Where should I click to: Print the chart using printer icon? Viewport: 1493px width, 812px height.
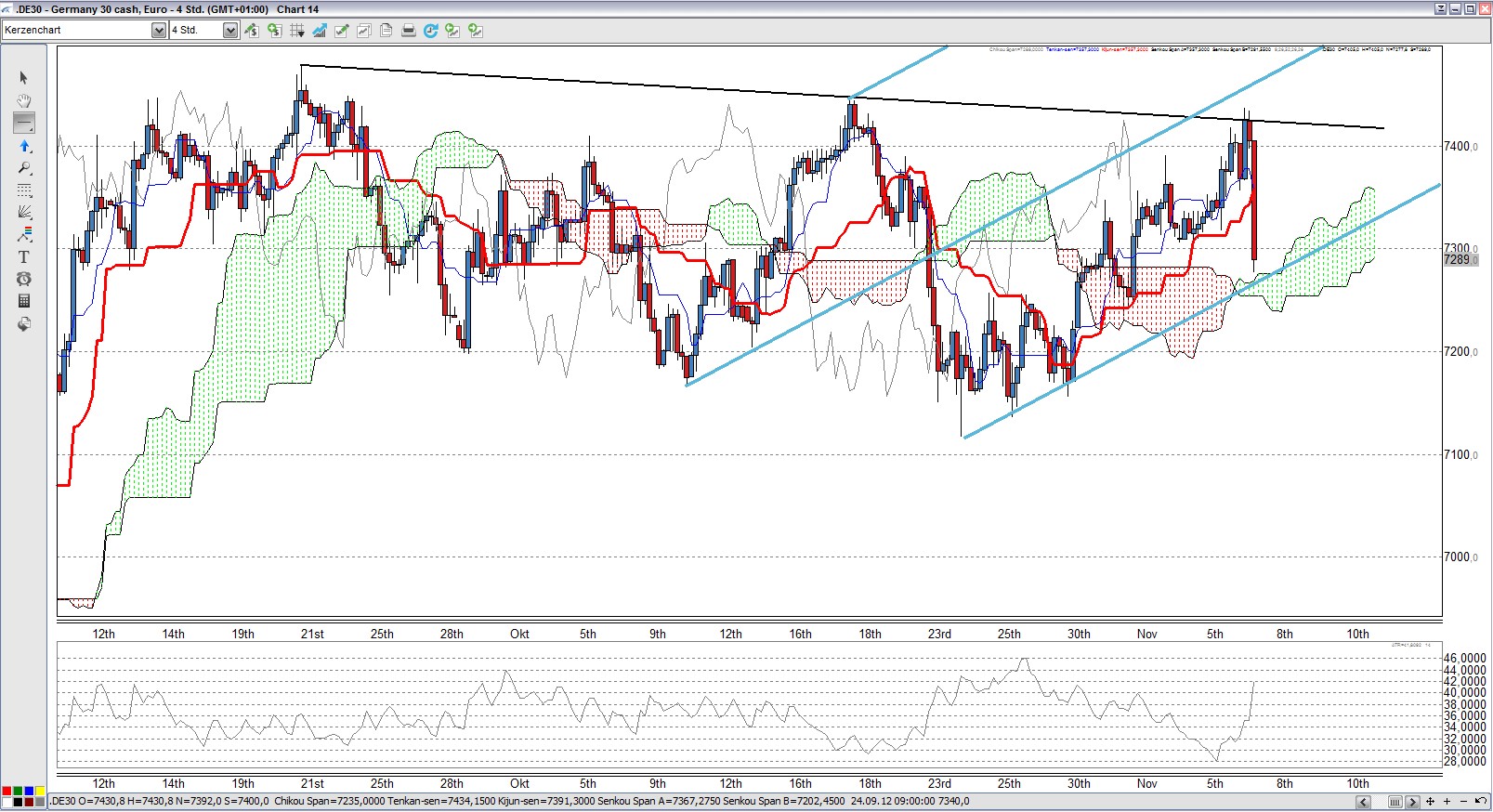coord(408,31)
